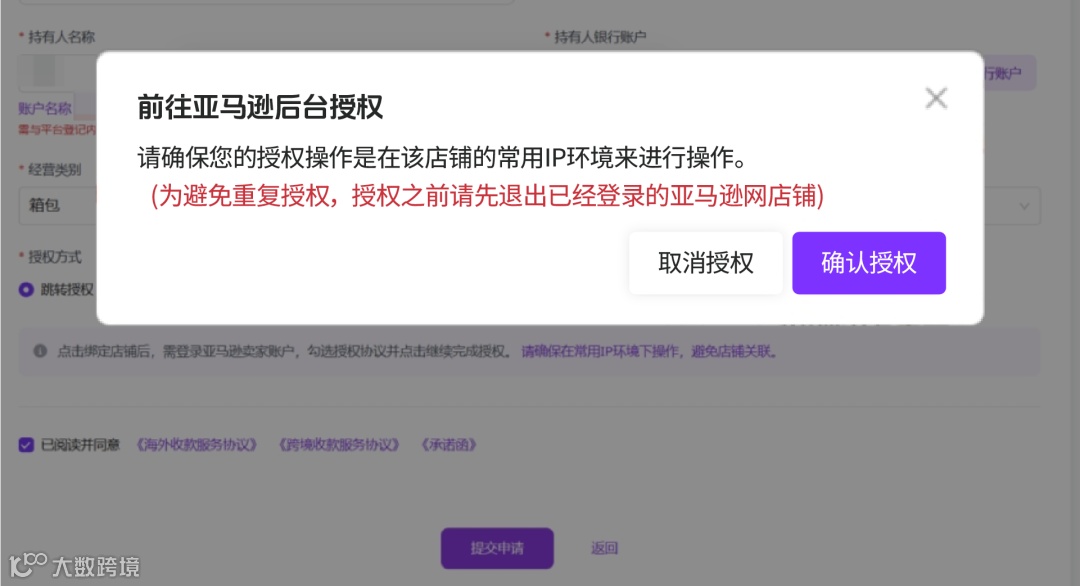Screen dimensions: 1080x586
Task: Click the info icon beside the binding notice
Action: tap(40, 351)
